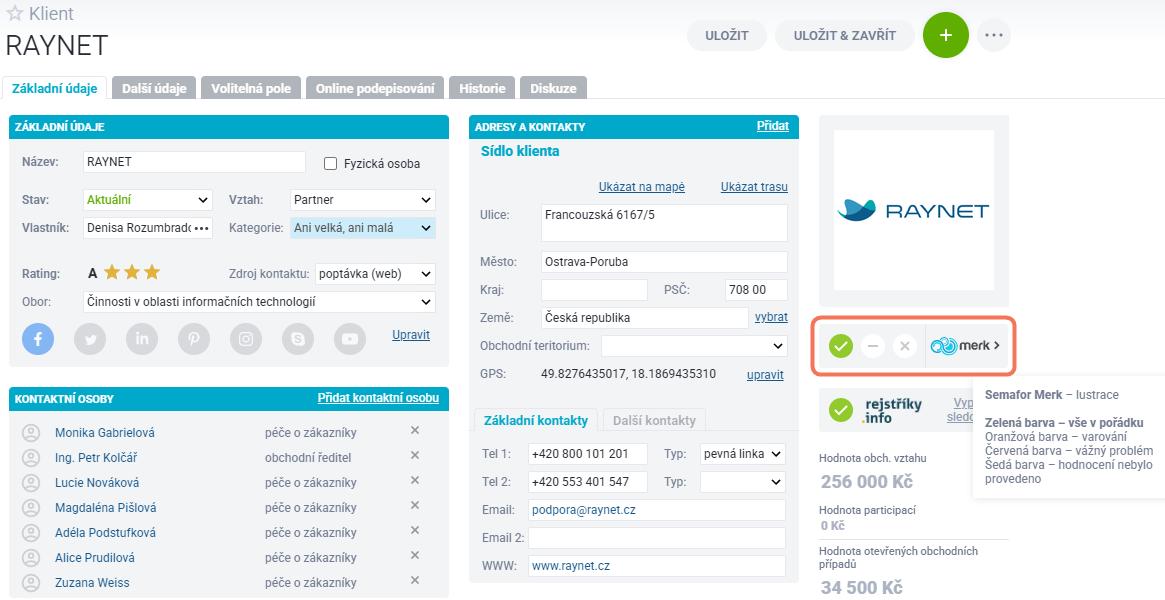
Task: Open the Vztah dropdown
Action: [x=363, y=200]
